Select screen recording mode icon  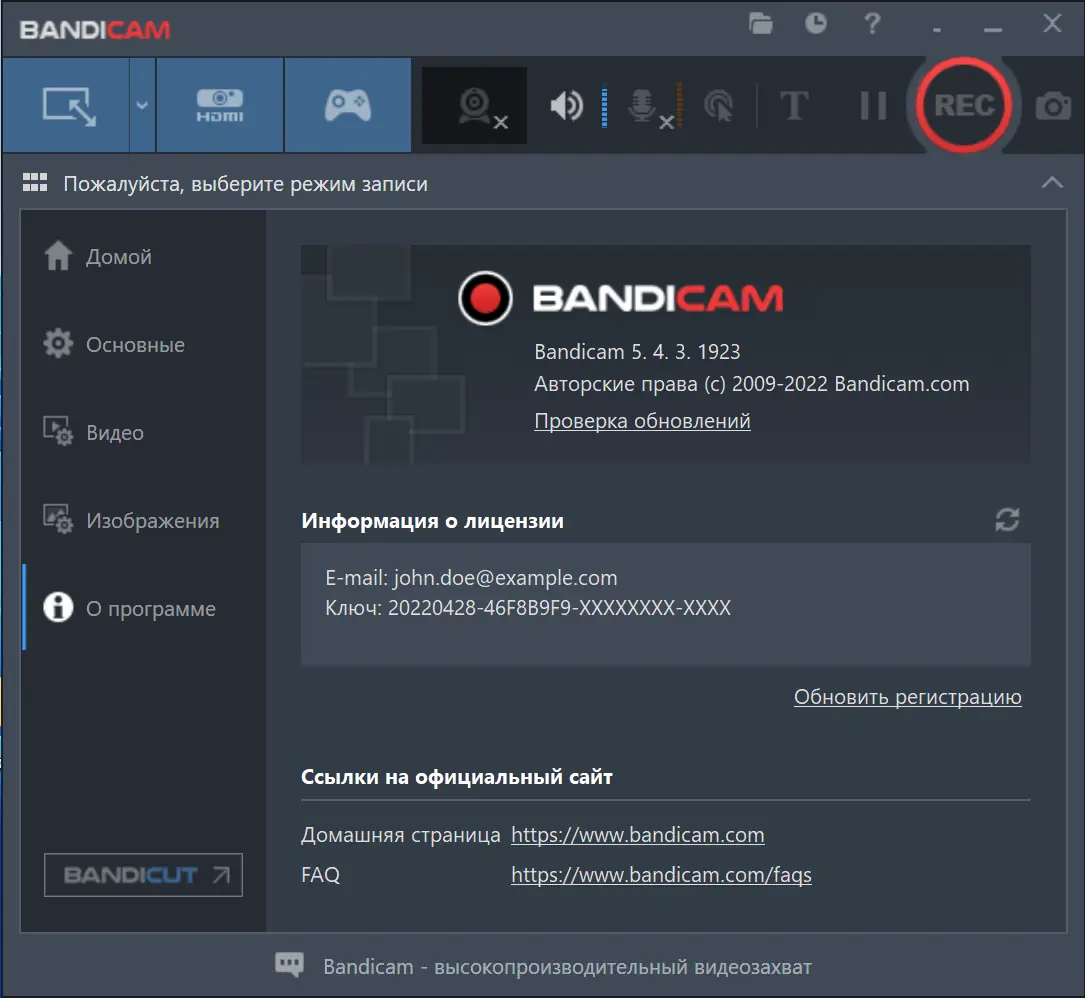click(x=68, y=105)
